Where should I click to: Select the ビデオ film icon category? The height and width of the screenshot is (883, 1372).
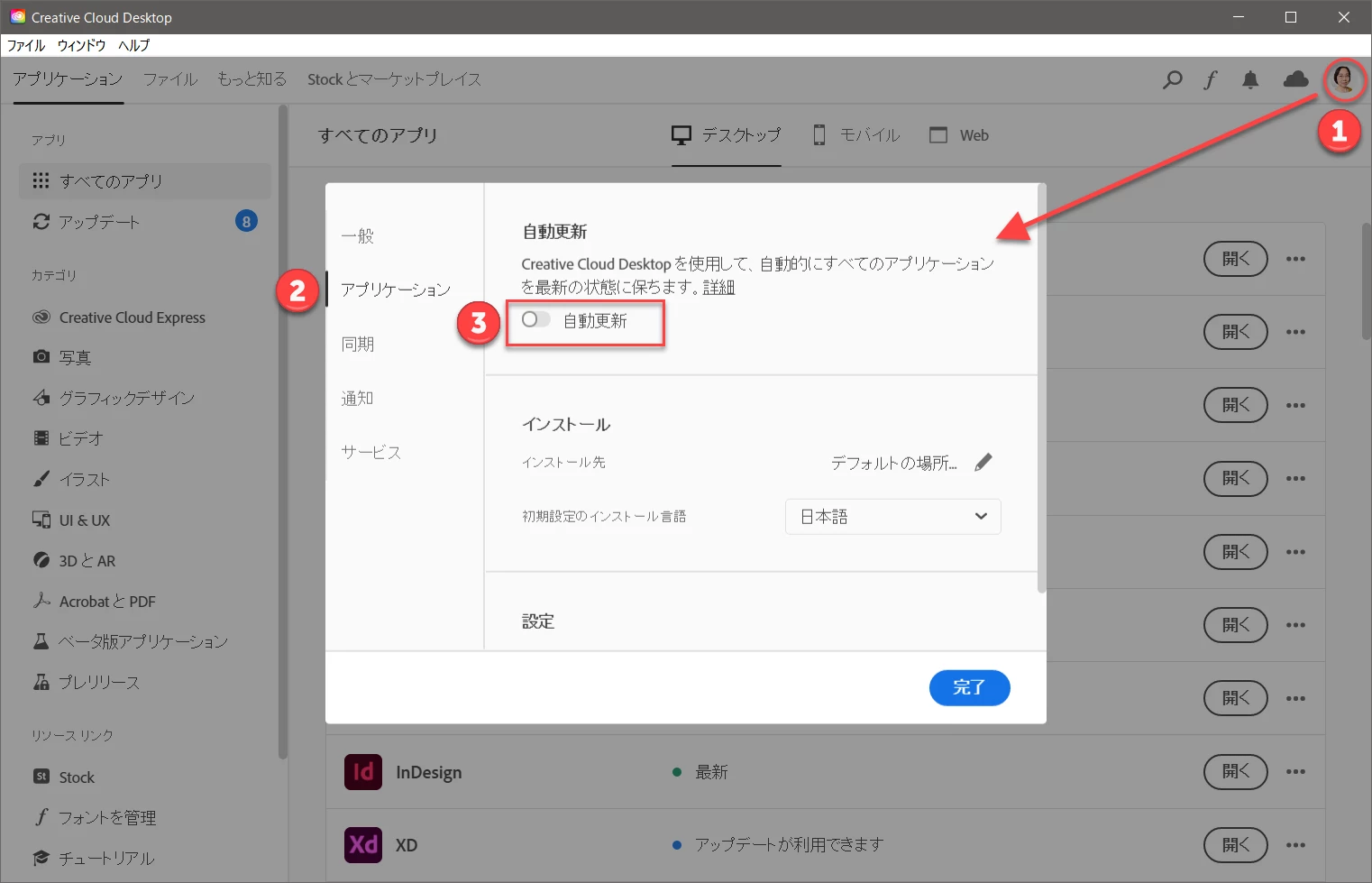(41, 438)
